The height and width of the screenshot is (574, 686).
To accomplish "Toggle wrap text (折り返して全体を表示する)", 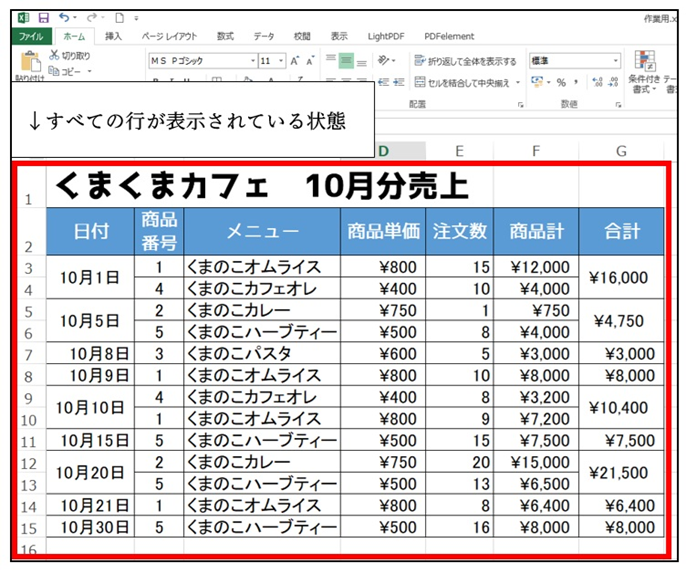I will [x=466, y=61].
